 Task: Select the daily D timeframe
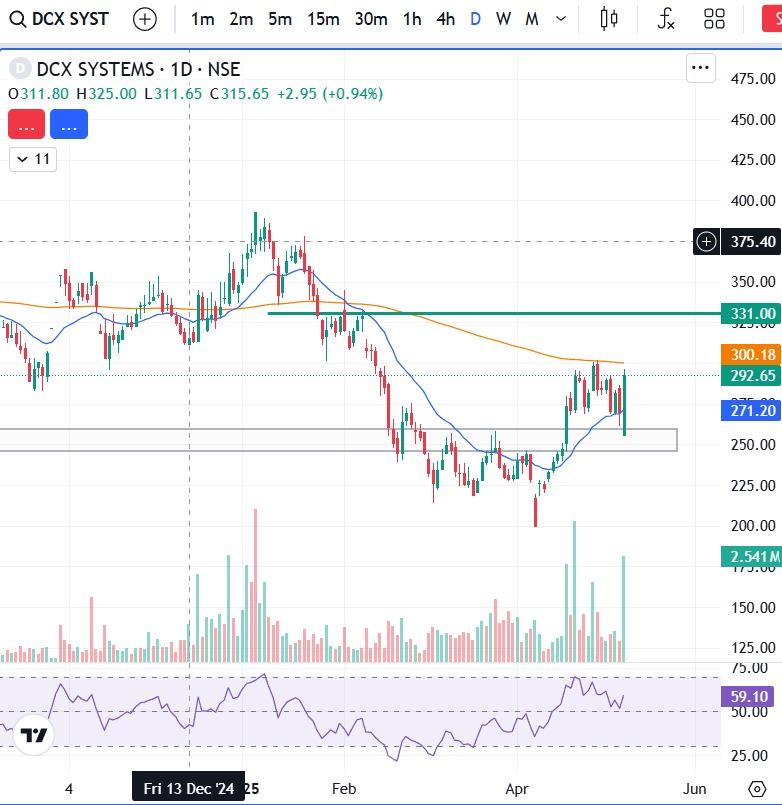475,20
